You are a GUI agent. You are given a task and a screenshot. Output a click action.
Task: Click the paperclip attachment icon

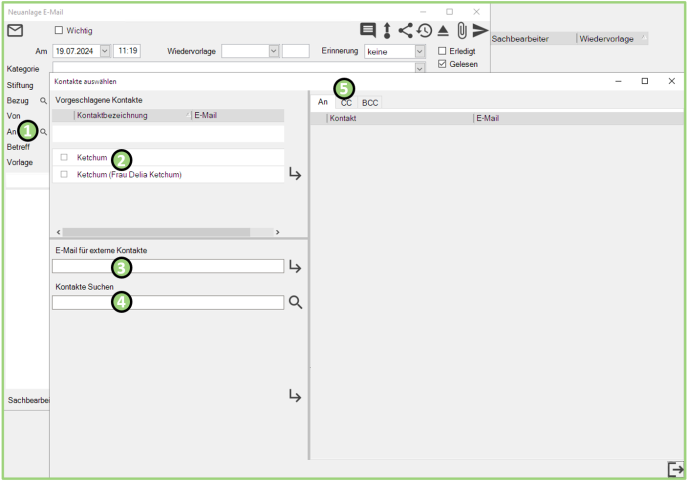(462, 30)
